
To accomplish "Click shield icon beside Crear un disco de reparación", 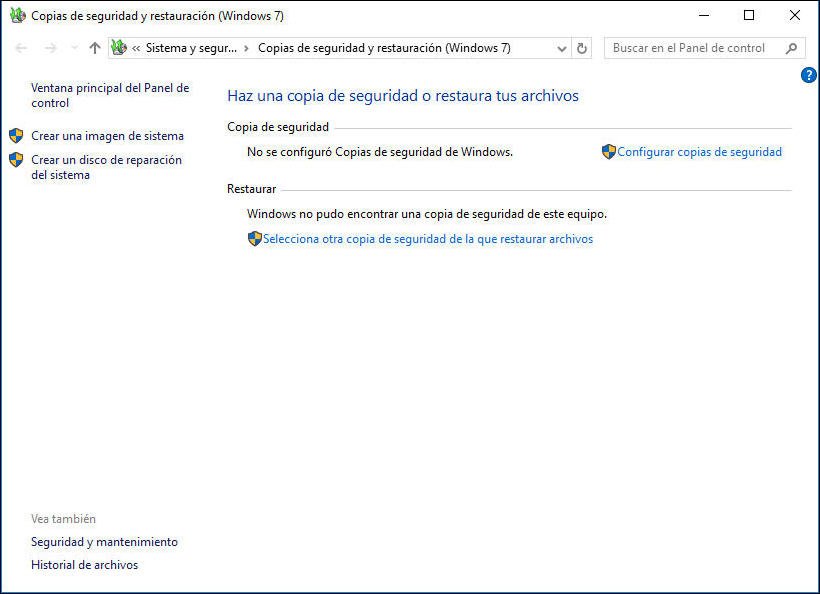I will point(16,160).
